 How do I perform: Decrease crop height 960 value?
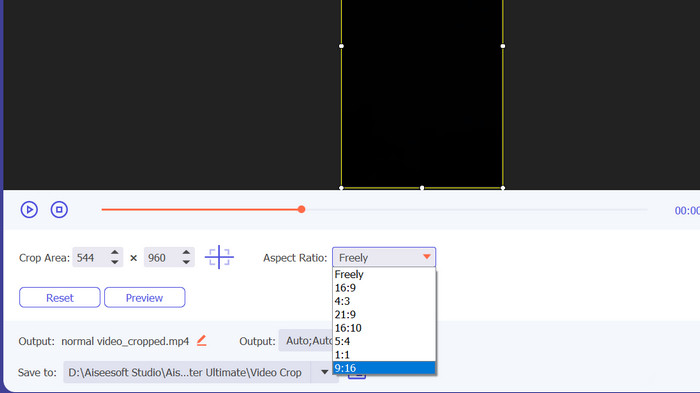click(x=186, y=262)
